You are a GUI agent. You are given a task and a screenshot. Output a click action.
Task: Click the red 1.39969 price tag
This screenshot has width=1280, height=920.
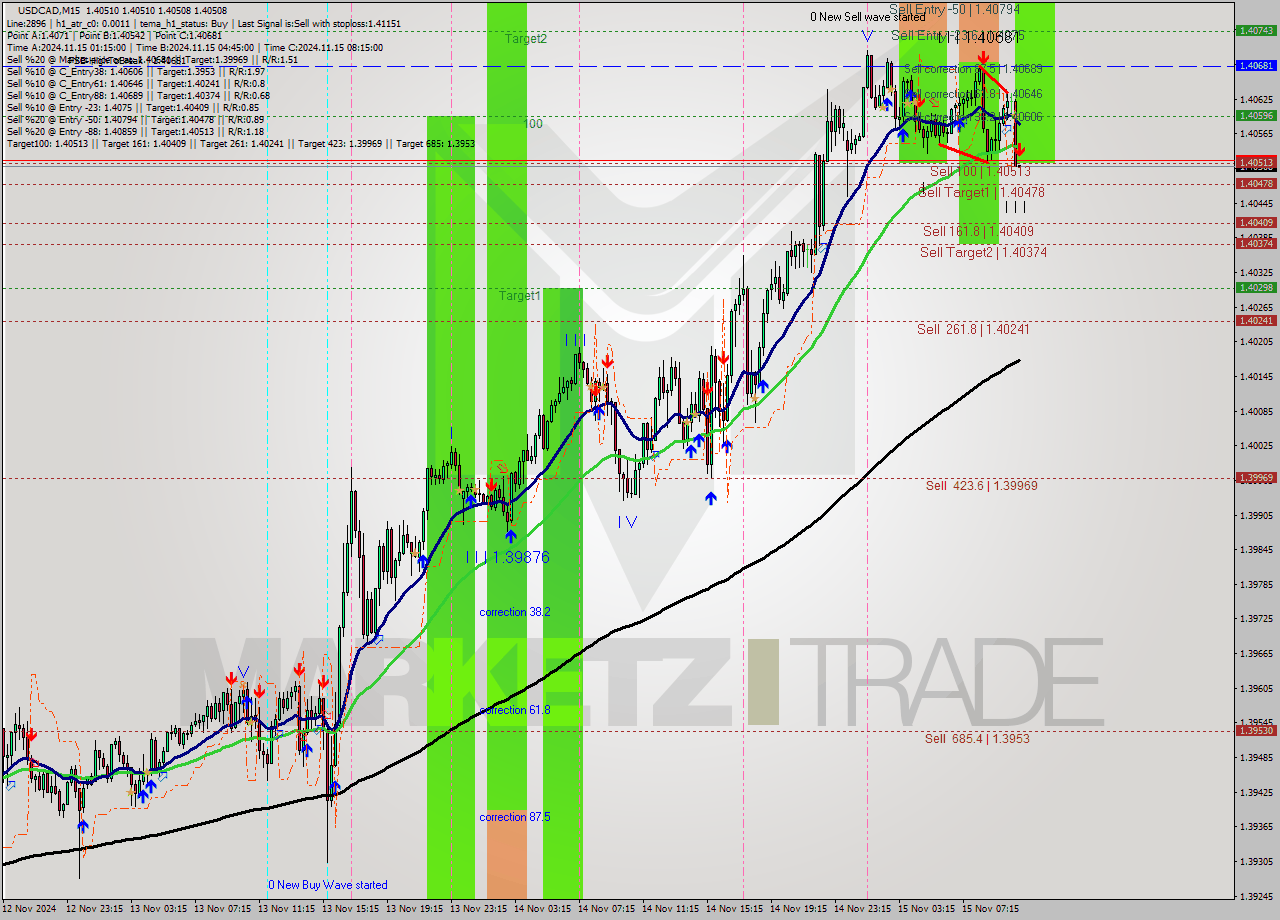click(1255, 477)
